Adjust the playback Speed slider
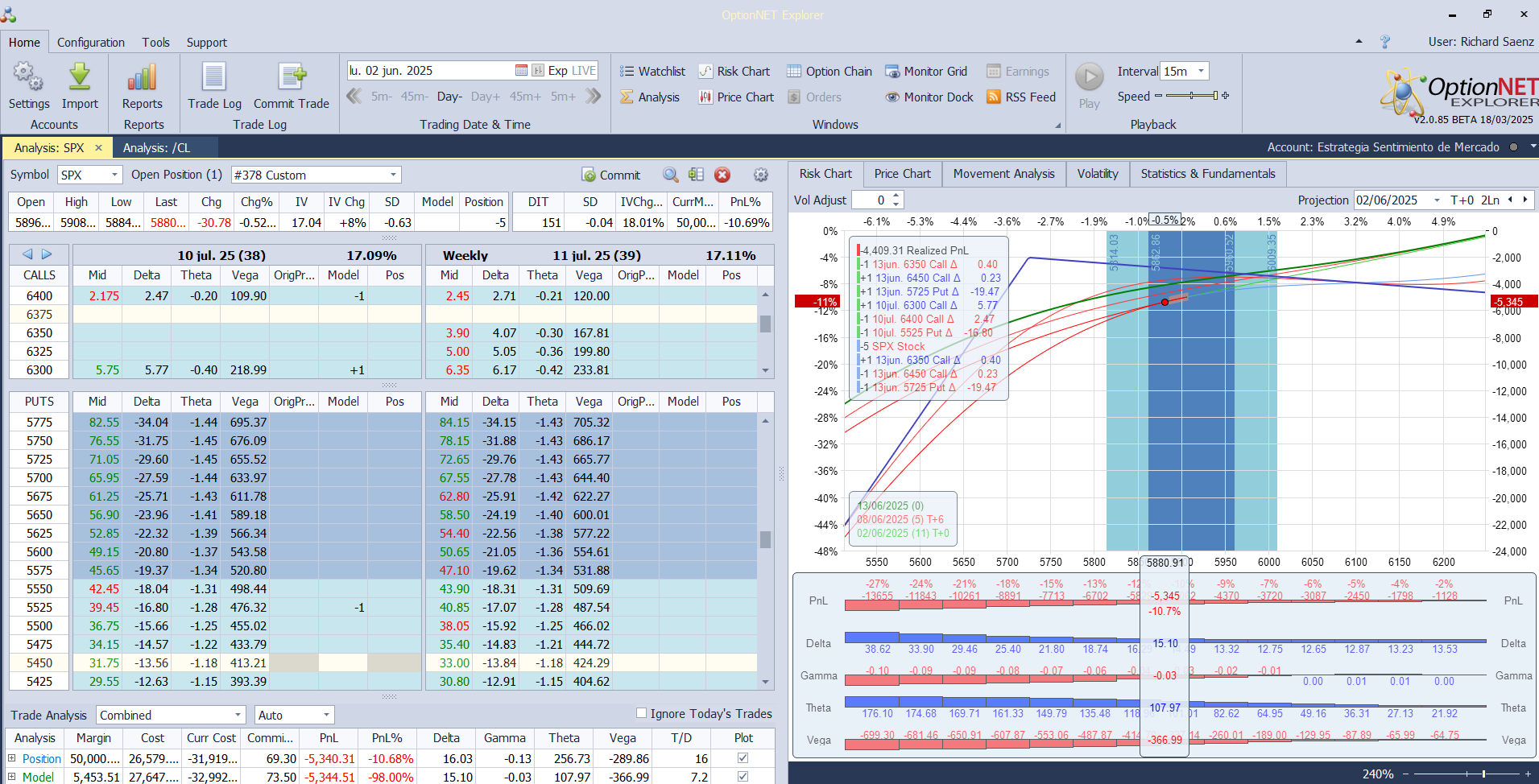Viewport: 1539px width, 784px height. (1192, 96)
